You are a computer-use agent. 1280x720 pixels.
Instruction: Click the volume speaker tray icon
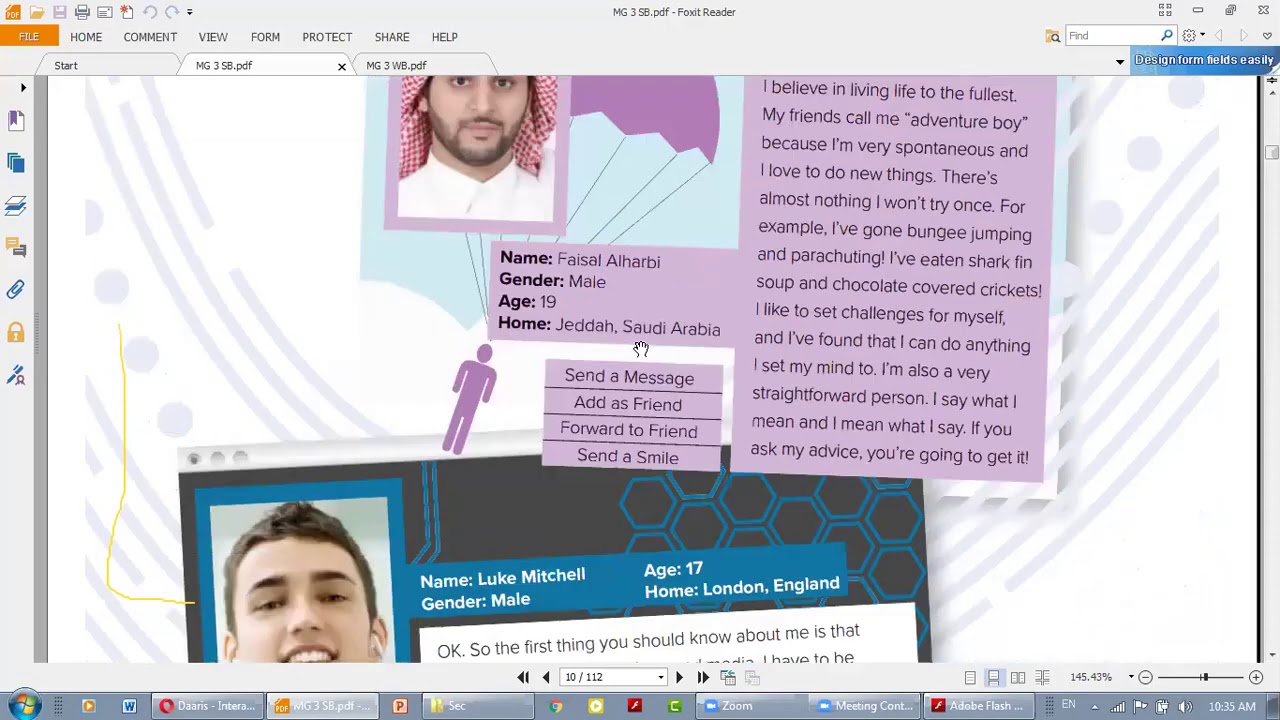tap(1186, 706)
